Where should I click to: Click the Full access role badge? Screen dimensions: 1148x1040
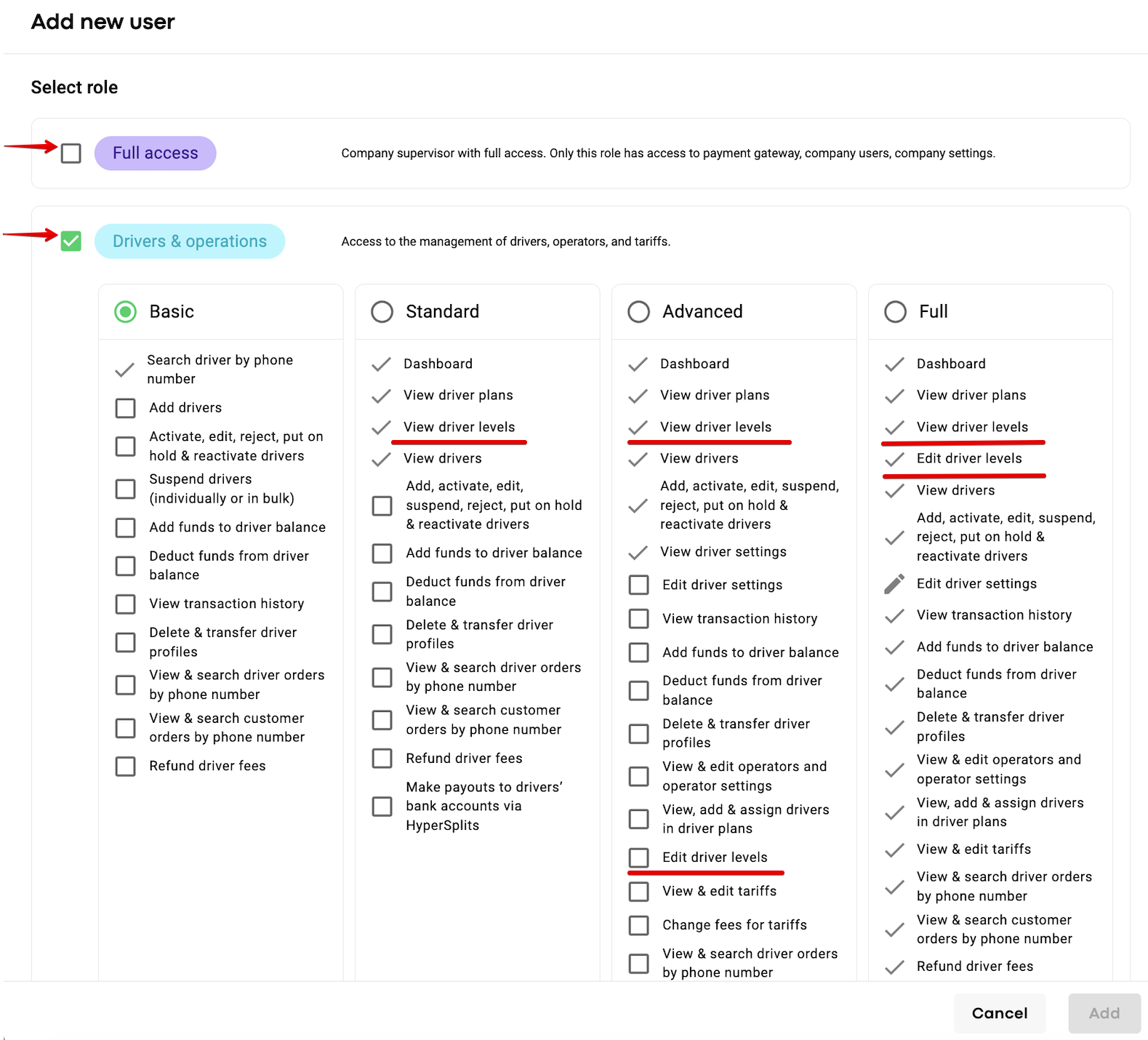[x=156, y=153]
